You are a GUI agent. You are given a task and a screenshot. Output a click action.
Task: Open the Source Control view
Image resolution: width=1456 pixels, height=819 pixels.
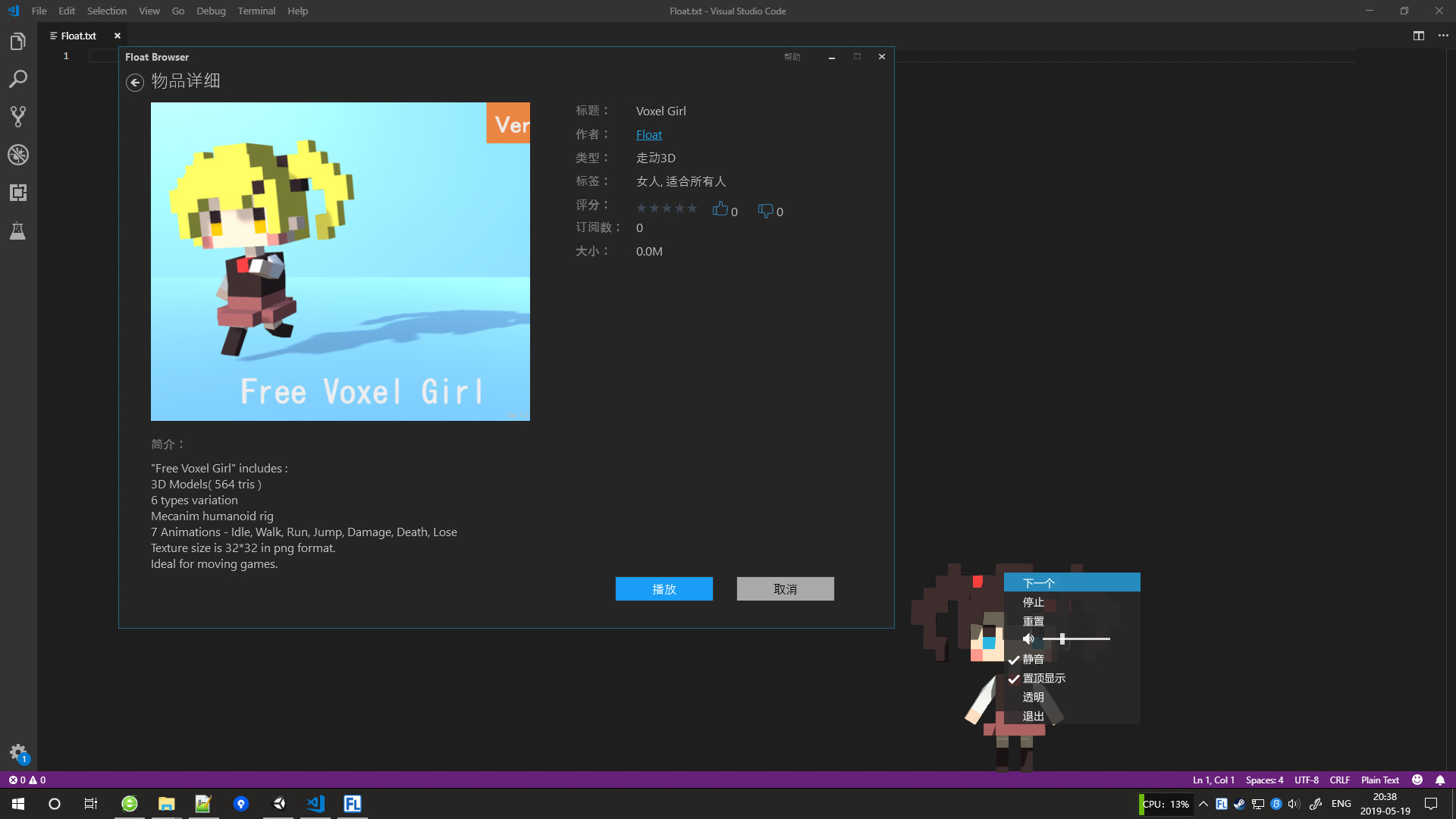pos(18,116)
